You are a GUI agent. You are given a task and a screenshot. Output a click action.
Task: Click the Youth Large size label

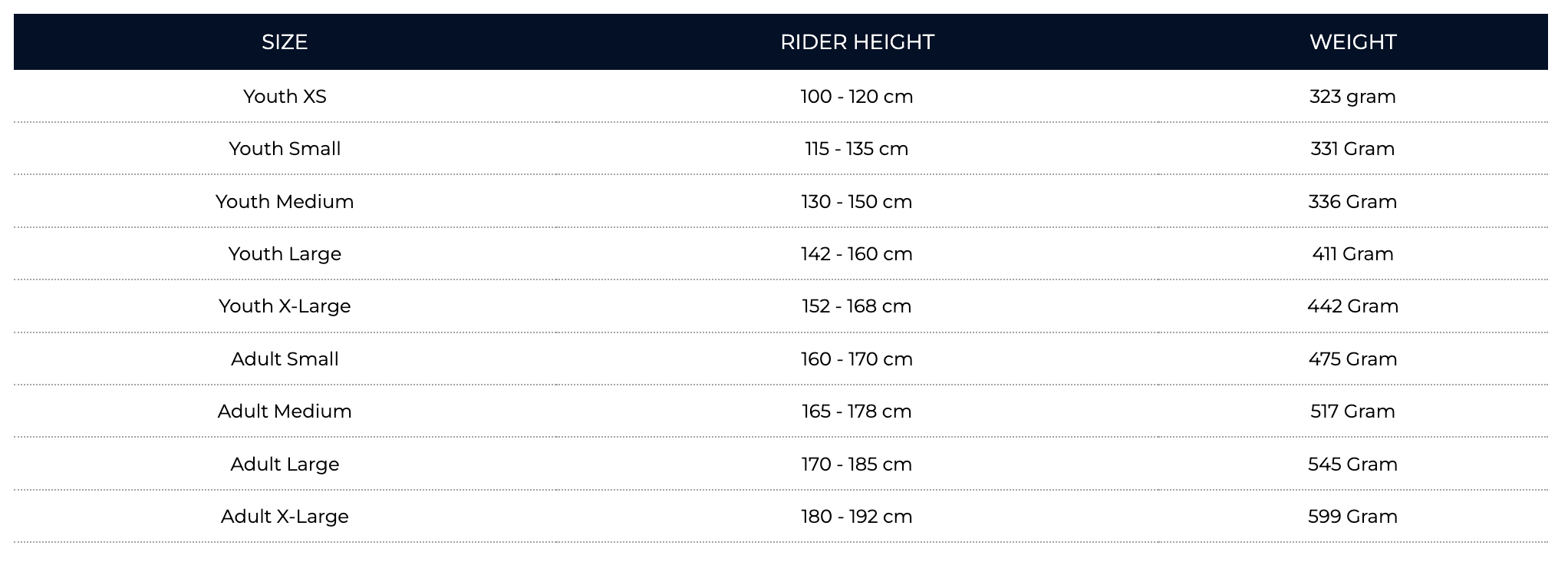tap(285, 253)
